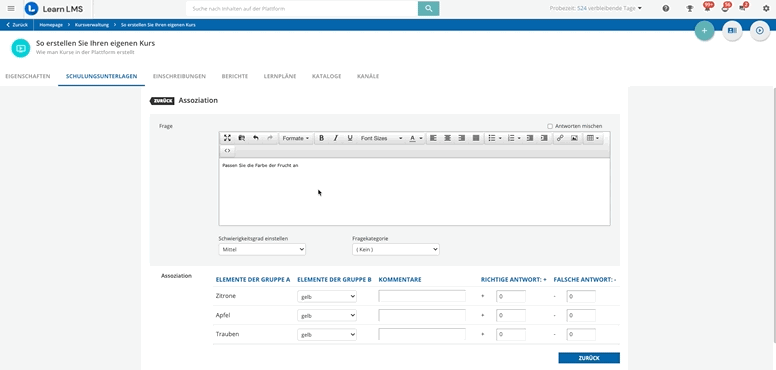This screenshot has height=370, width=776.
Task: Open the hamburger main menu
Action: [11, 8]
